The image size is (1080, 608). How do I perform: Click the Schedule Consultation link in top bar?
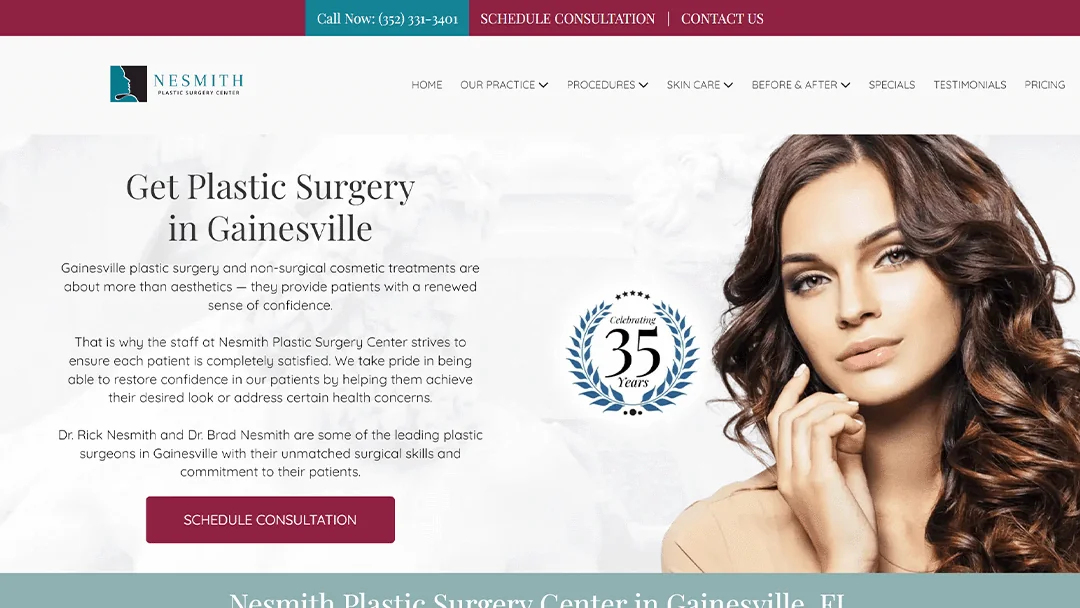[x=568, y=19]
